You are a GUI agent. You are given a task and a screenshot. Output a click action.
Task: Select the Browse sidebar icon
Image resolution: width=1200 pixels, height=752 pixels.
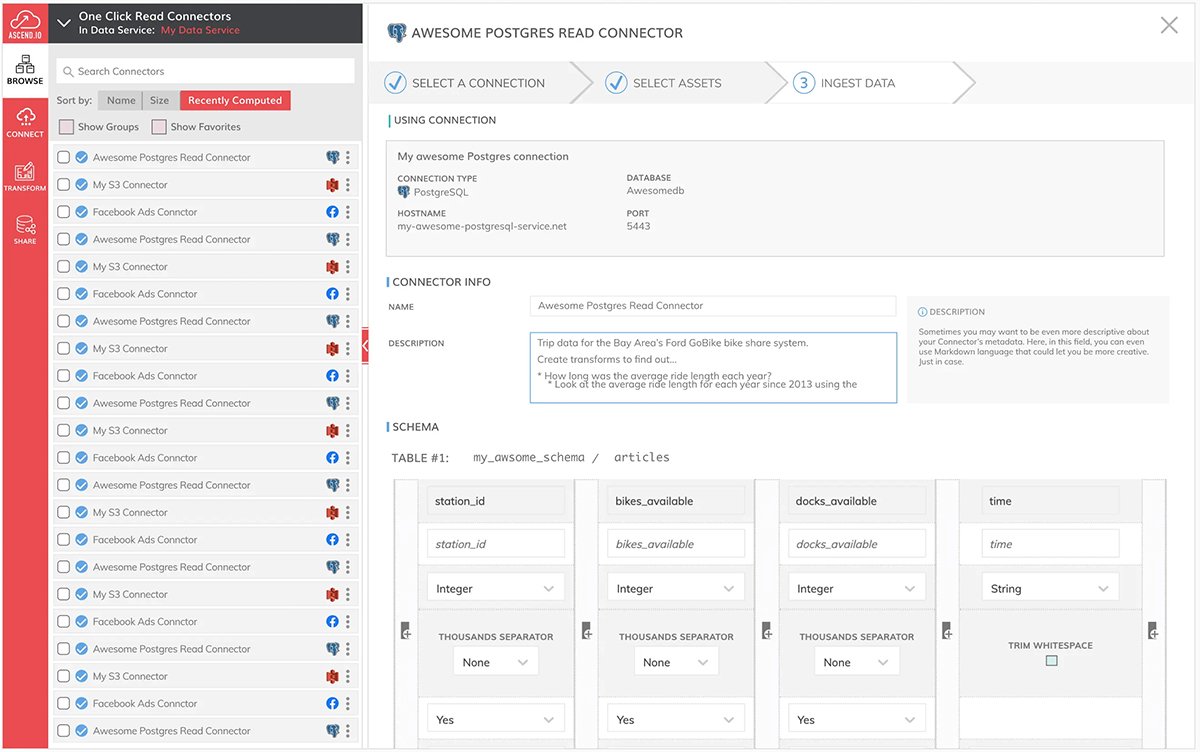[23, 69]
